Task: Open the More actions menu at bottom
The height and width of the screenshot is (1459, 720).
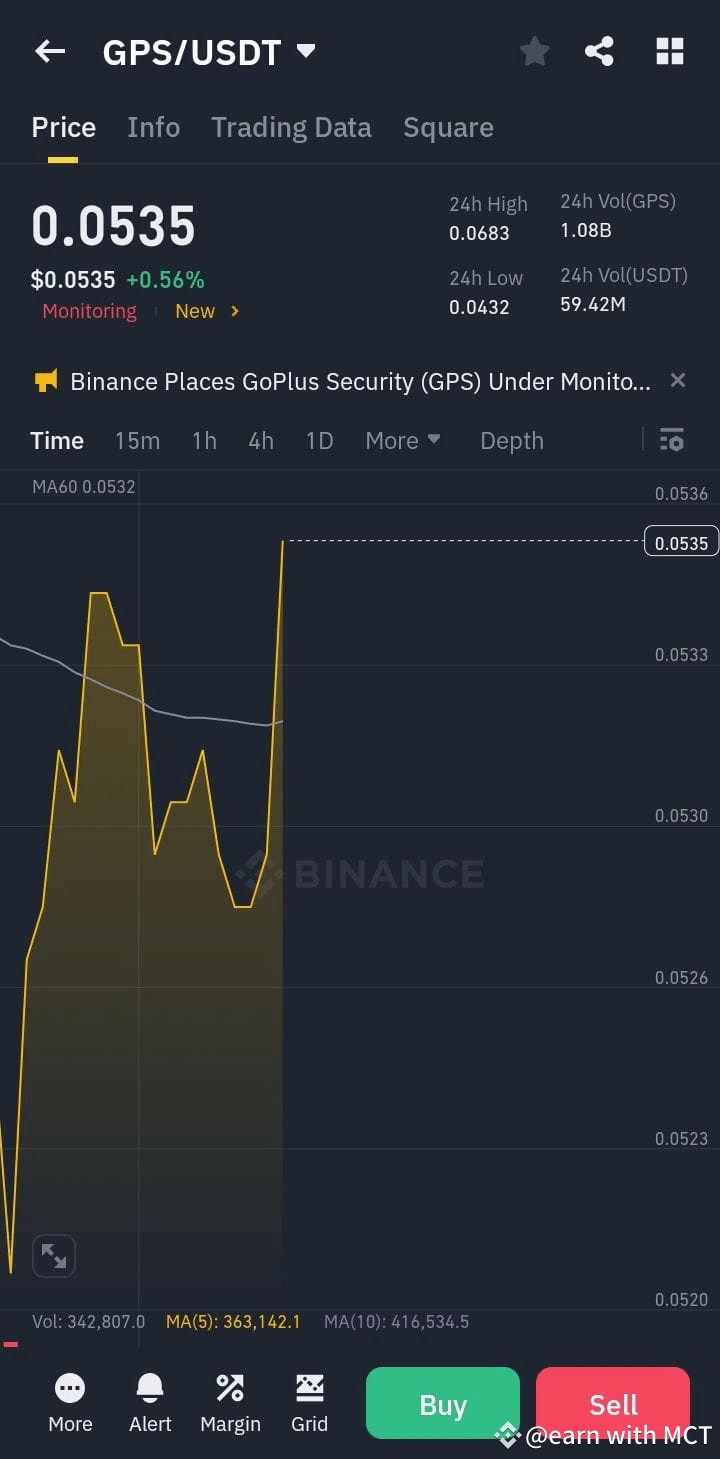Action: (x=69, y=1403)
